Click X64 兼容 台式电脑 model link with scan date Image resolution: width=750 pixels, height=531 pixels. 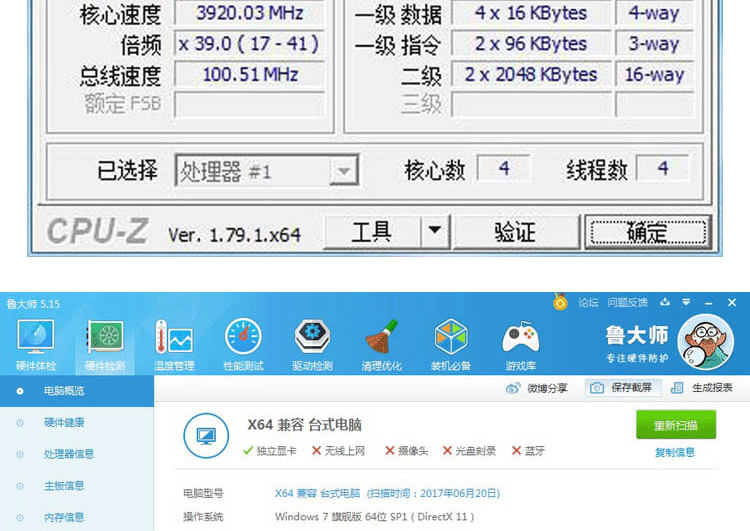[x=387, y=493]
